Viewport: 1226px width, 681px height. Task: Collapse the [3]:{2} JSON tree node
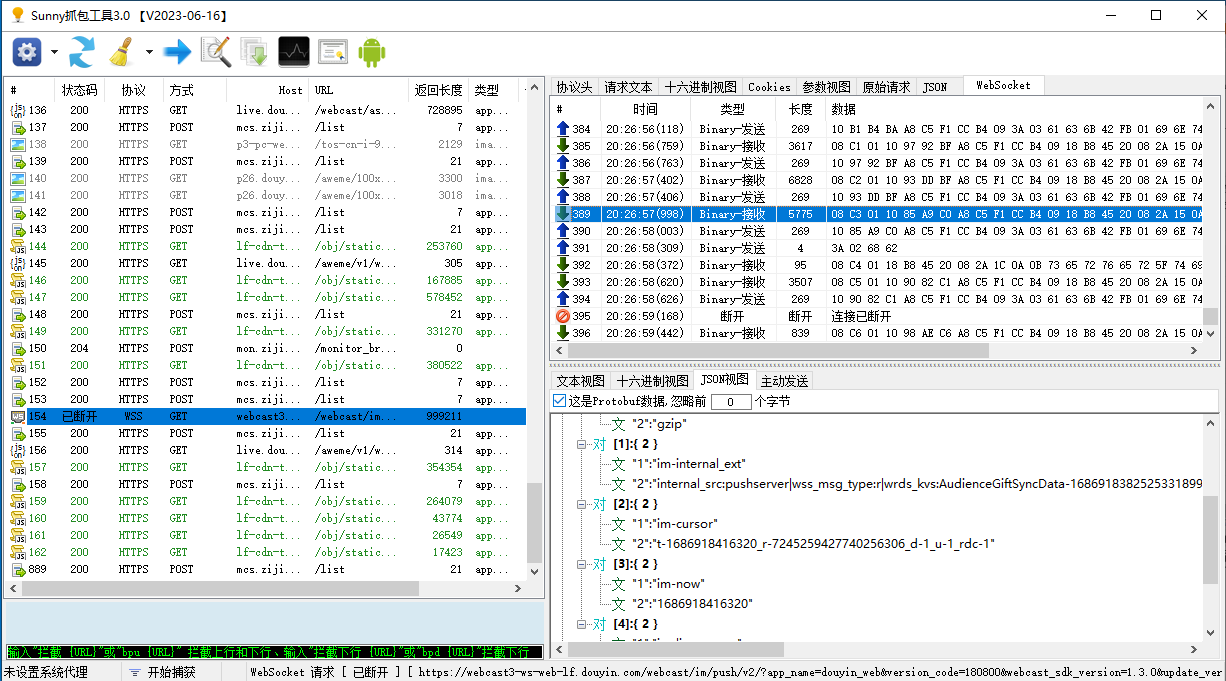[582, 564]
